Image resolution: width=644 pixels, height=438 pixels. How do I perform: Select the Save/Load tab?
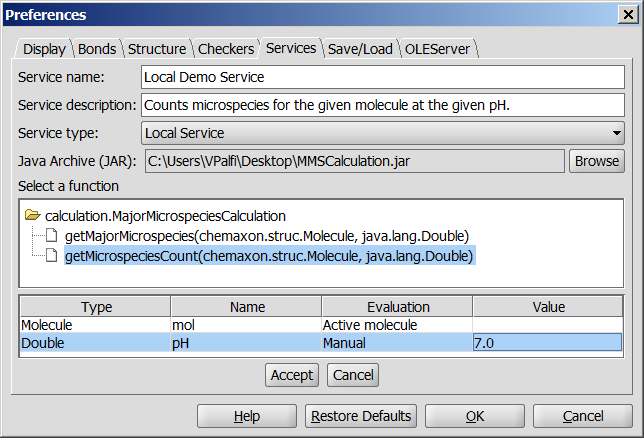coord(360,49)
